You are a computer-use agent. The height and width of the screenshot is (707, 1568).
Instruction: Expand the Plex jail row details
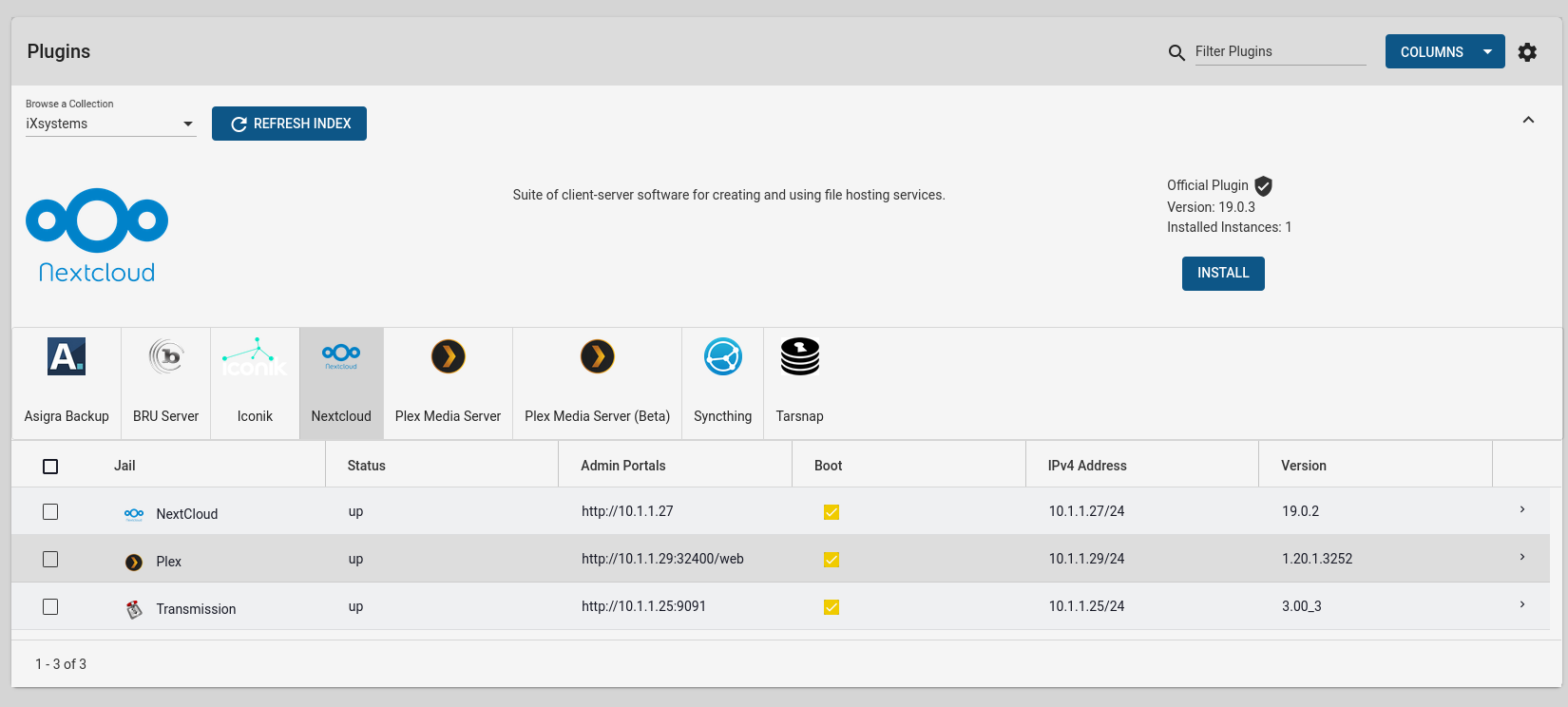tap(1522, 557)
